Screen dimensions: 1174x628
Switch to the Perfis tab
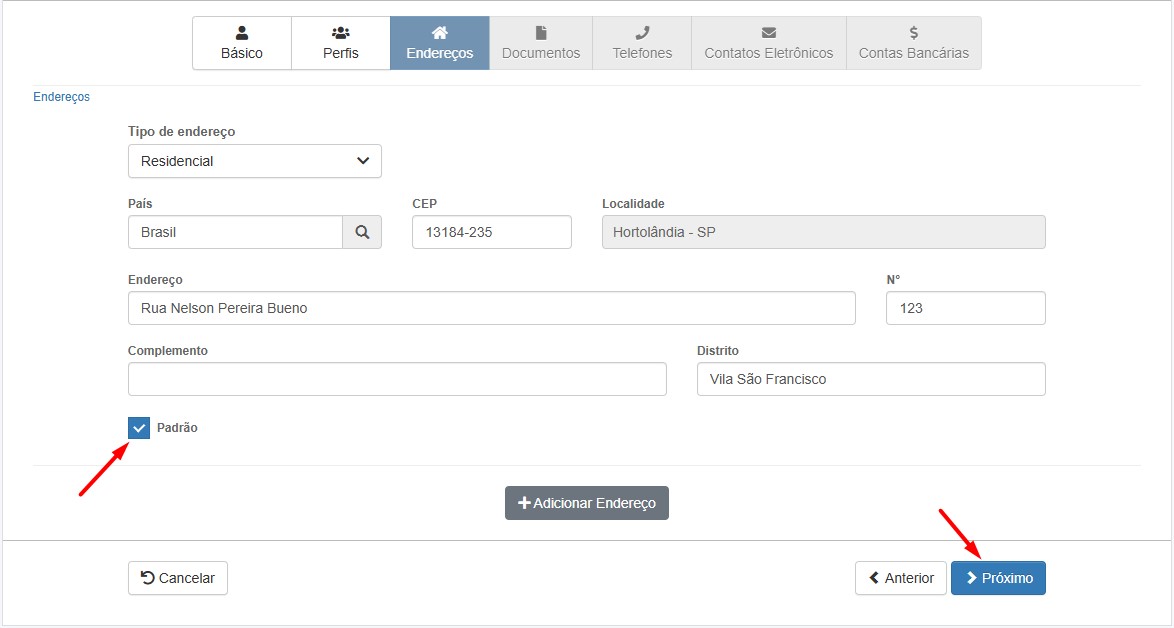340,44
